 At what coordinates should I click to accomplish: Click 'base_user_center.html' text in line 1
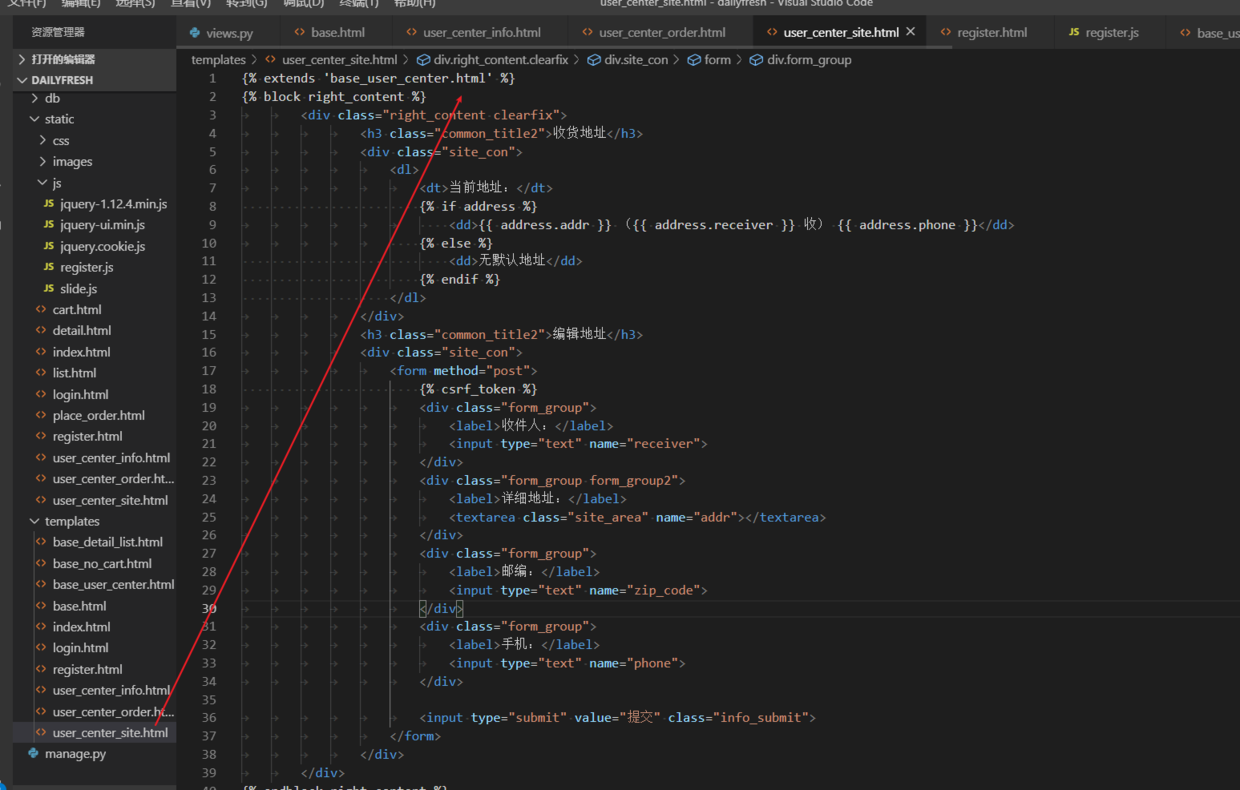408,78
